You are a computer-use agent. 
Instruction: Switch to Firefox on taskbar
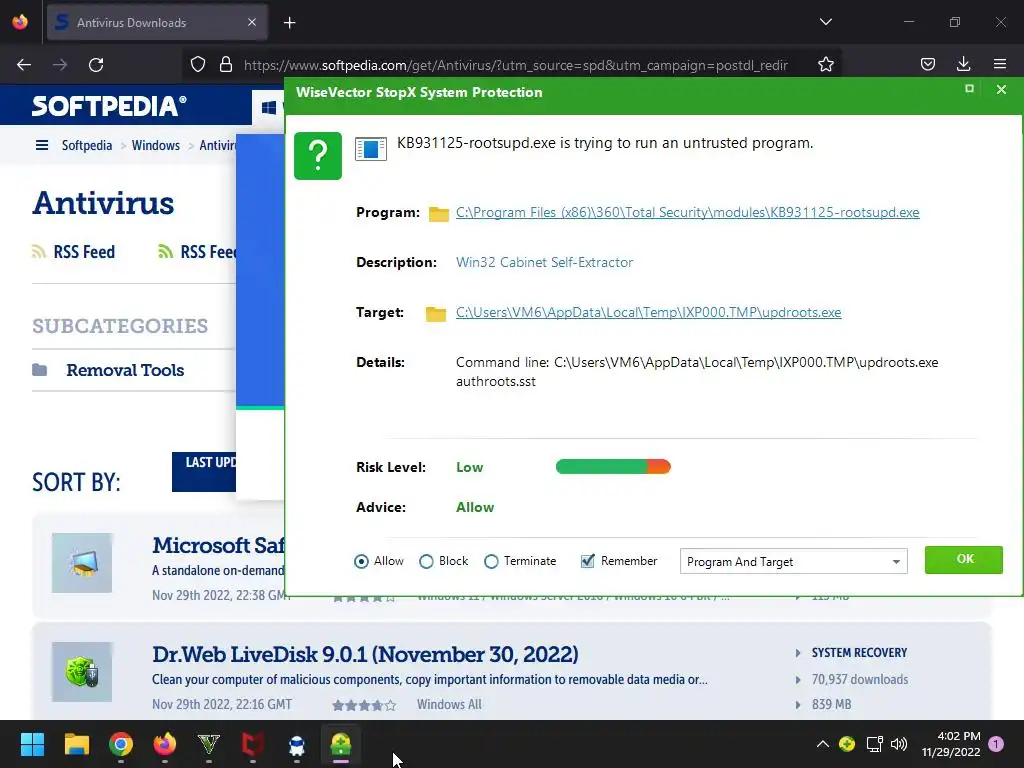point(165,744)
